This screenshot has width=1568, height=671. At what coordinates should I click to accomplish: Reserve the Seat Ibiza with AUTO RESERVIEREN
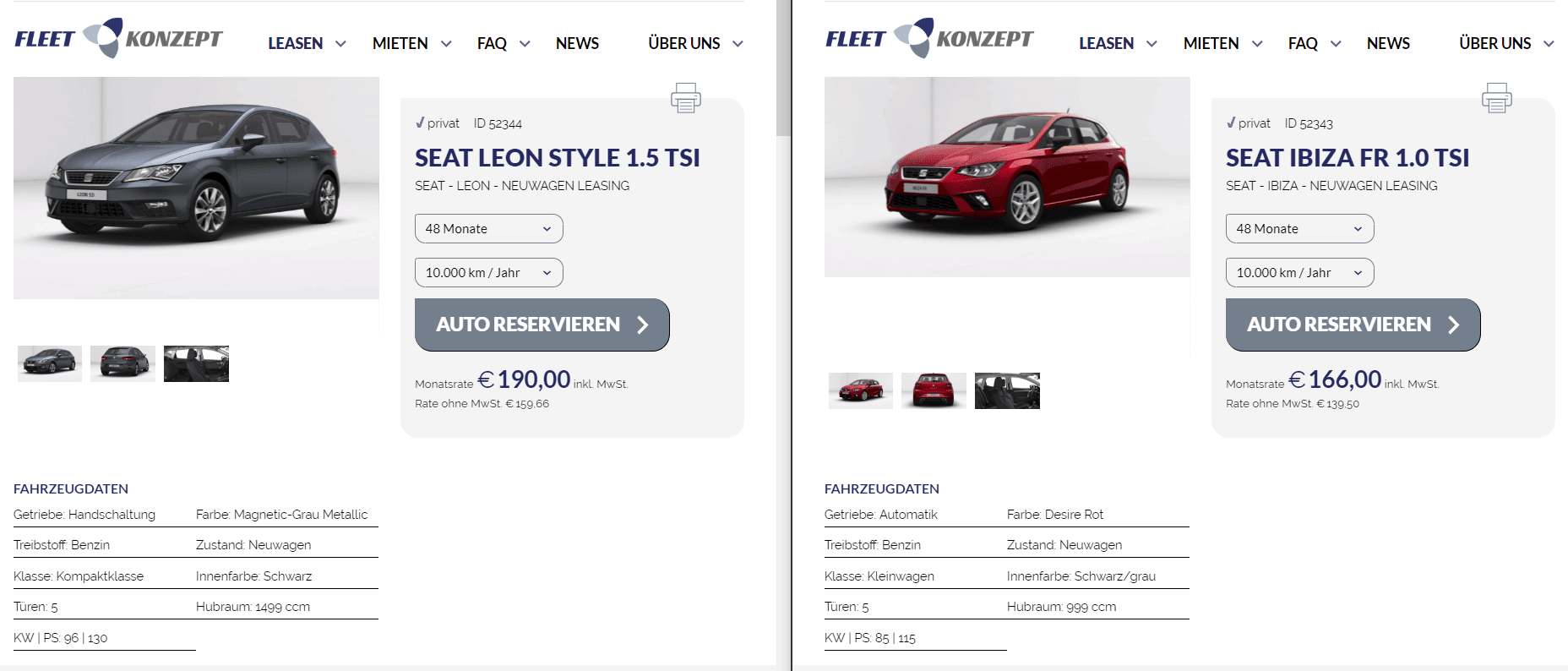(1353, 325)
